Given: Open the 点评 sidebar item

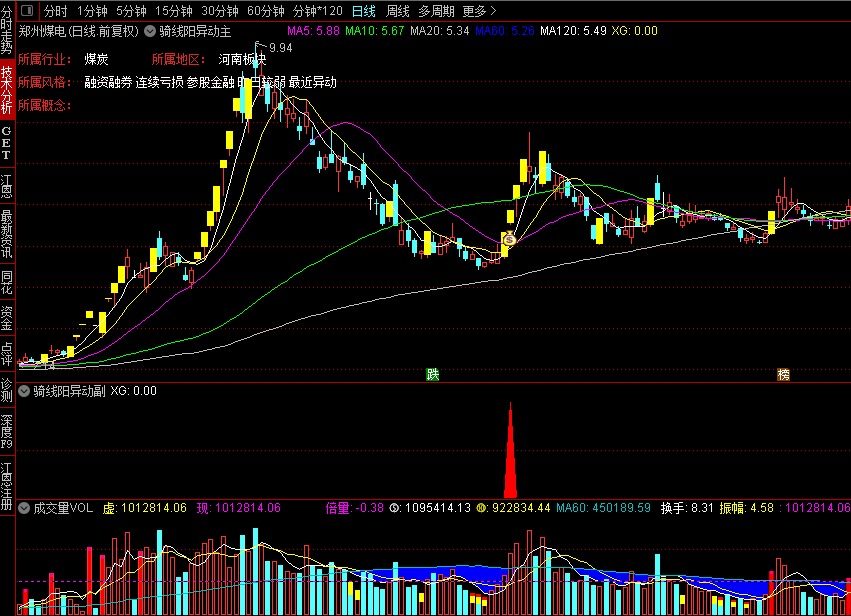Looking at the screenshot, I should click(7, 353).
